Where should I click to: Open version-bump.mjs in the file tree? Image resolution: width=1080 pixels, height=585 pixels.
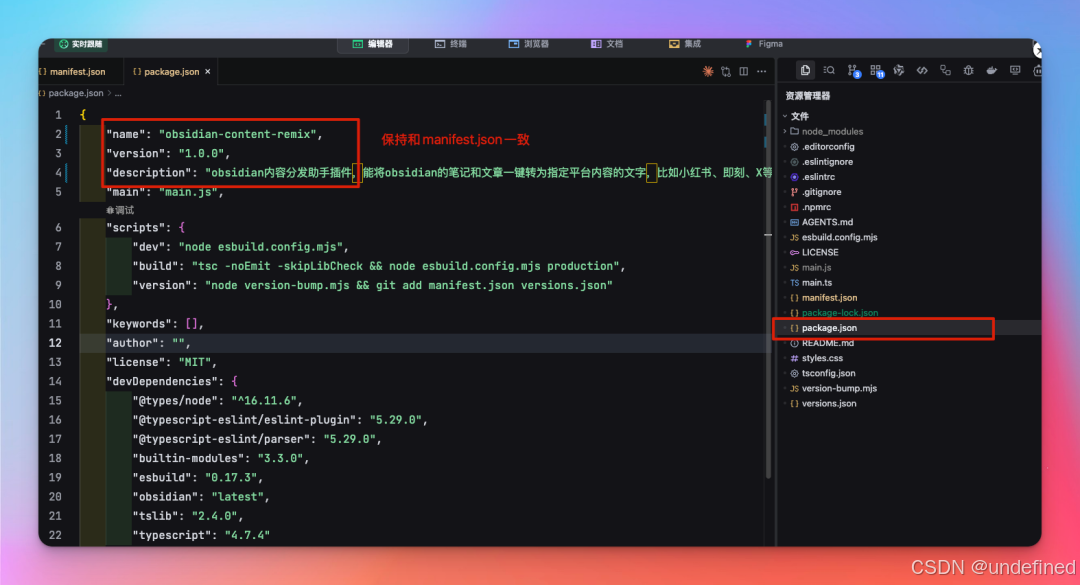click(839, 389)
